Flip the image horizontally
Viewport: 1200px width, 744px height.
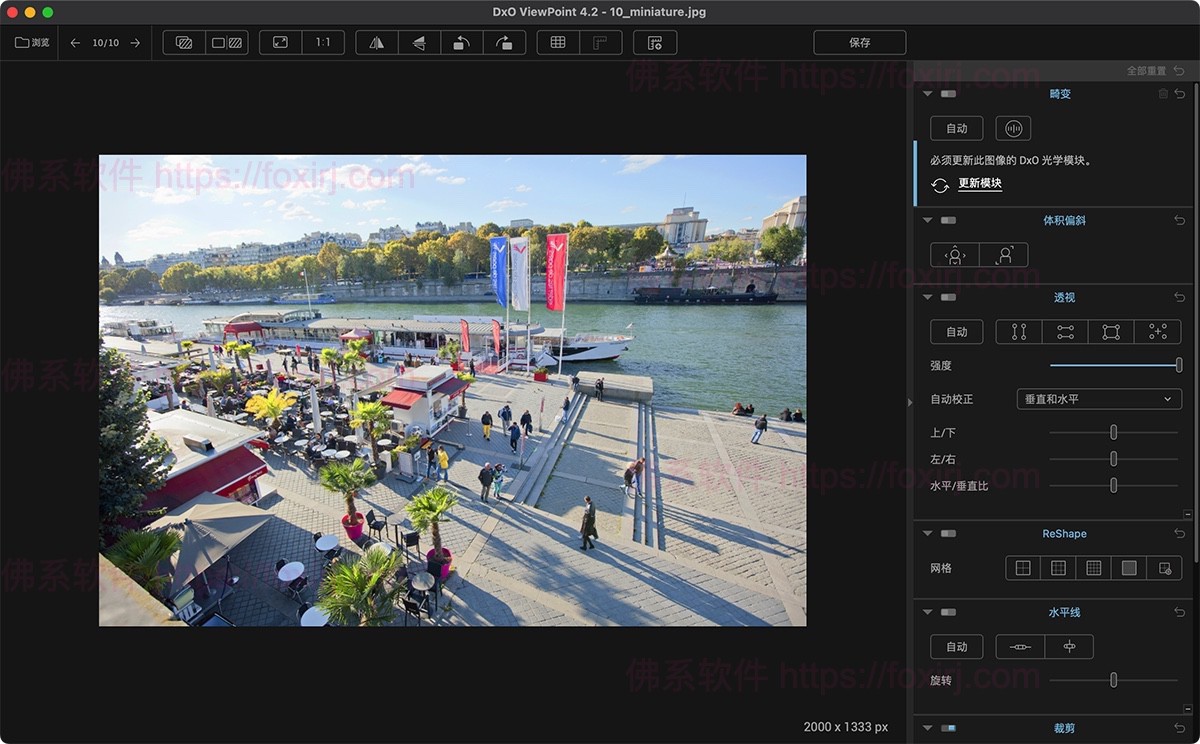(x=377, y=43)
